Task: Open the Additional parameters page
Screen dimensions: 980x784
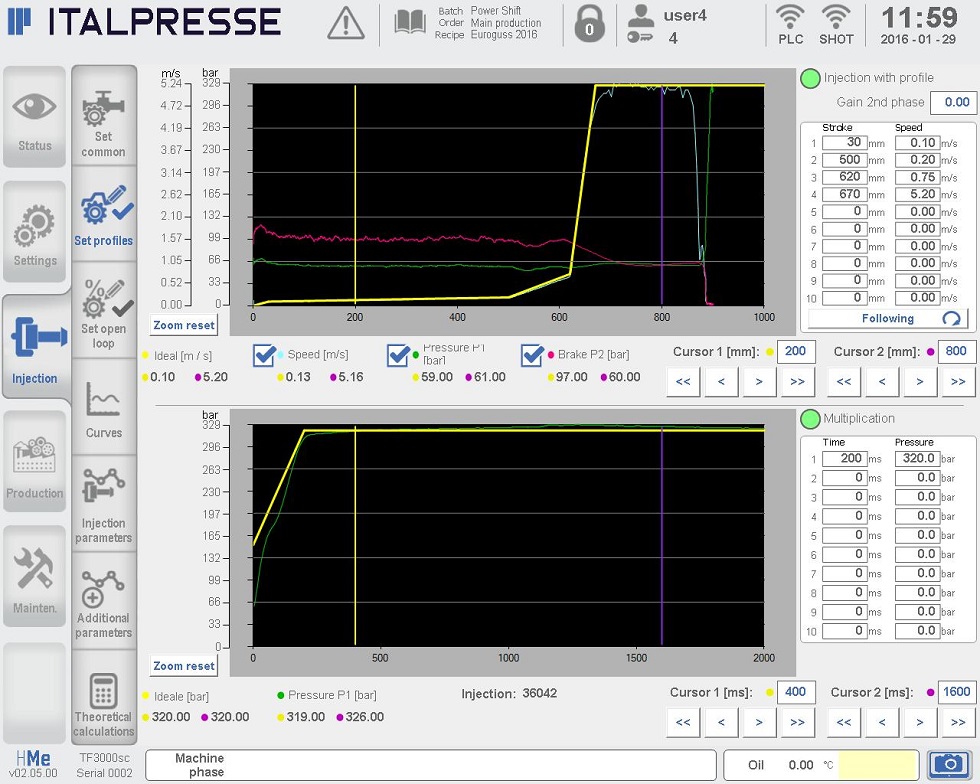Action: pyautogui.click(x=104, y=600)
